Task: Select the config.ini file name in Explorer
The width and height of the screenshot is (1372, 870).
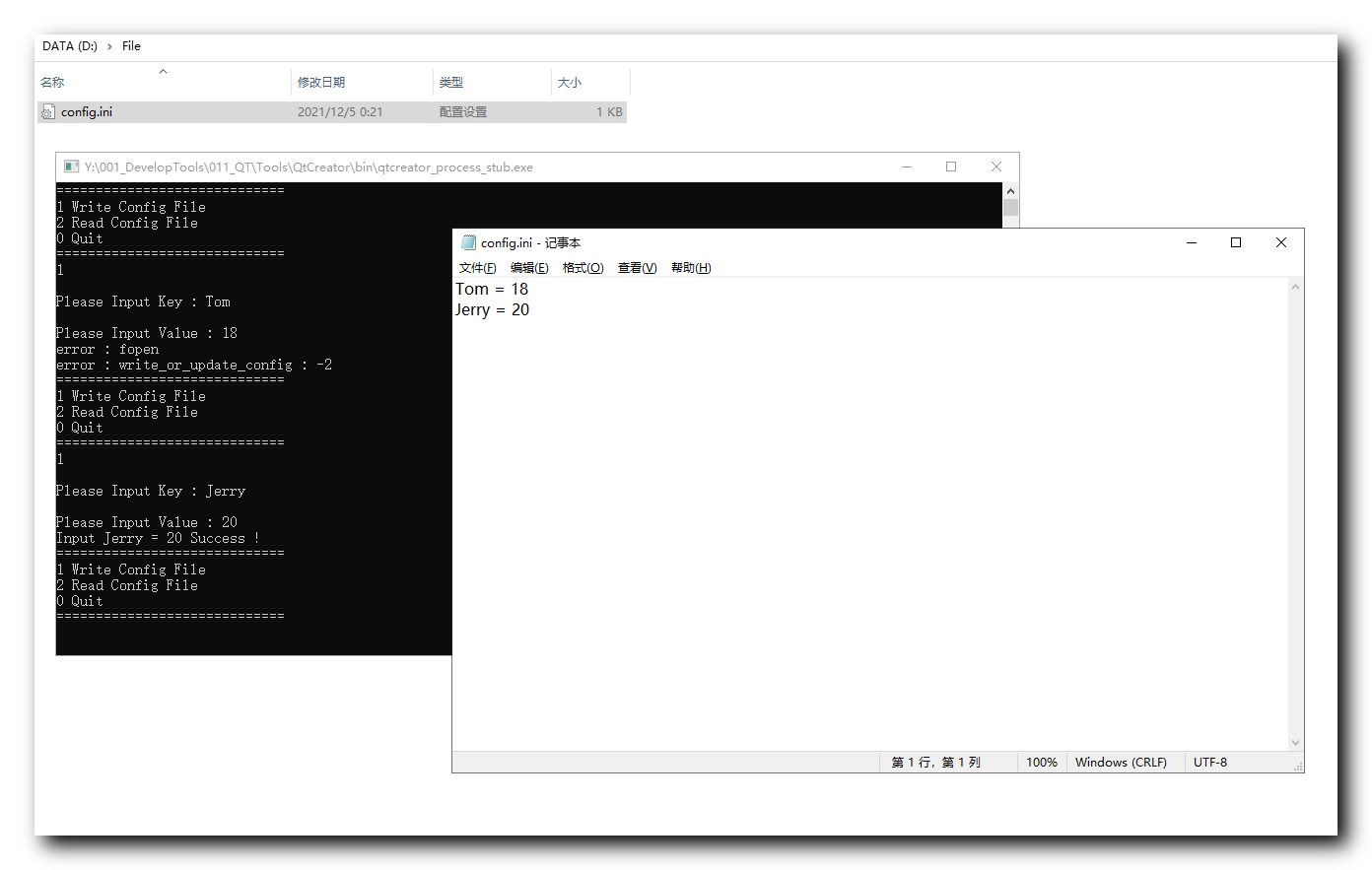Action: pyautogui.click(x=87, y=112)
